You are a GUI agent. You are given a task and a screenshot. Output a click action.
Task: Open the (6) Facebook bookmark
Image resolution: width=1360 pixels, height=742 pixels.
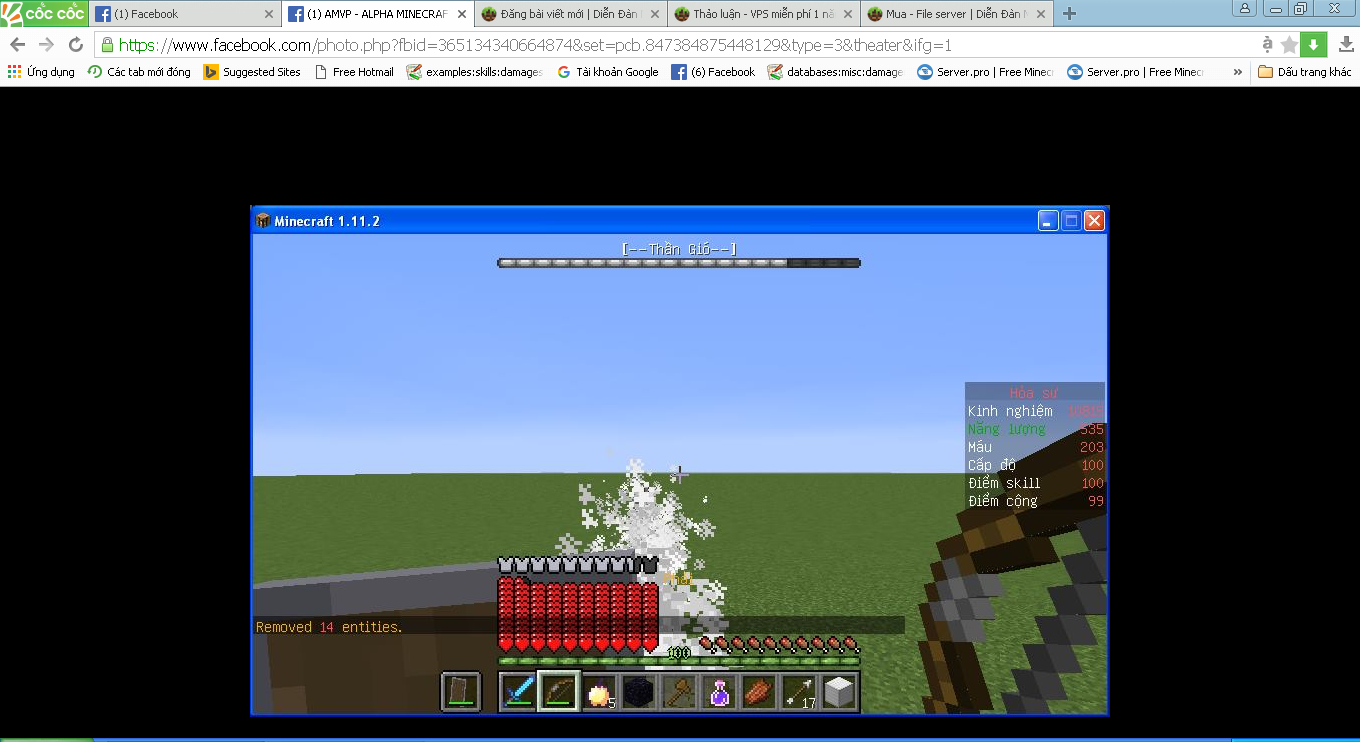point(713,72)
